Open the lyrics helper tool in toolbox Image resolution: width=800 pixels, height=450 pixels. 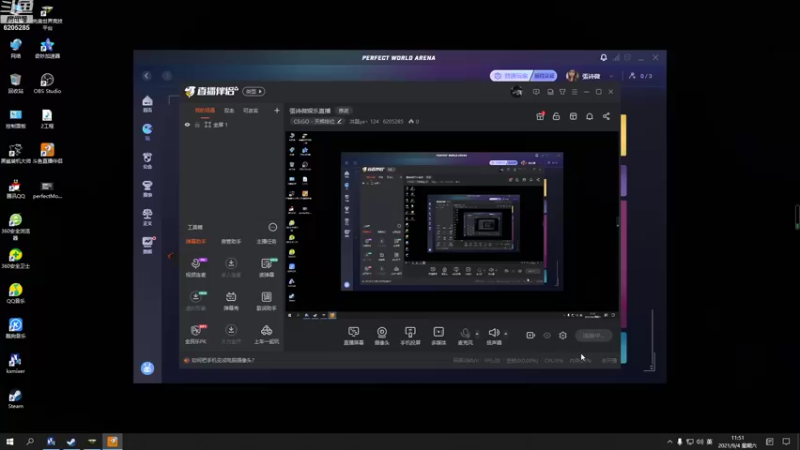pos(266,301)
